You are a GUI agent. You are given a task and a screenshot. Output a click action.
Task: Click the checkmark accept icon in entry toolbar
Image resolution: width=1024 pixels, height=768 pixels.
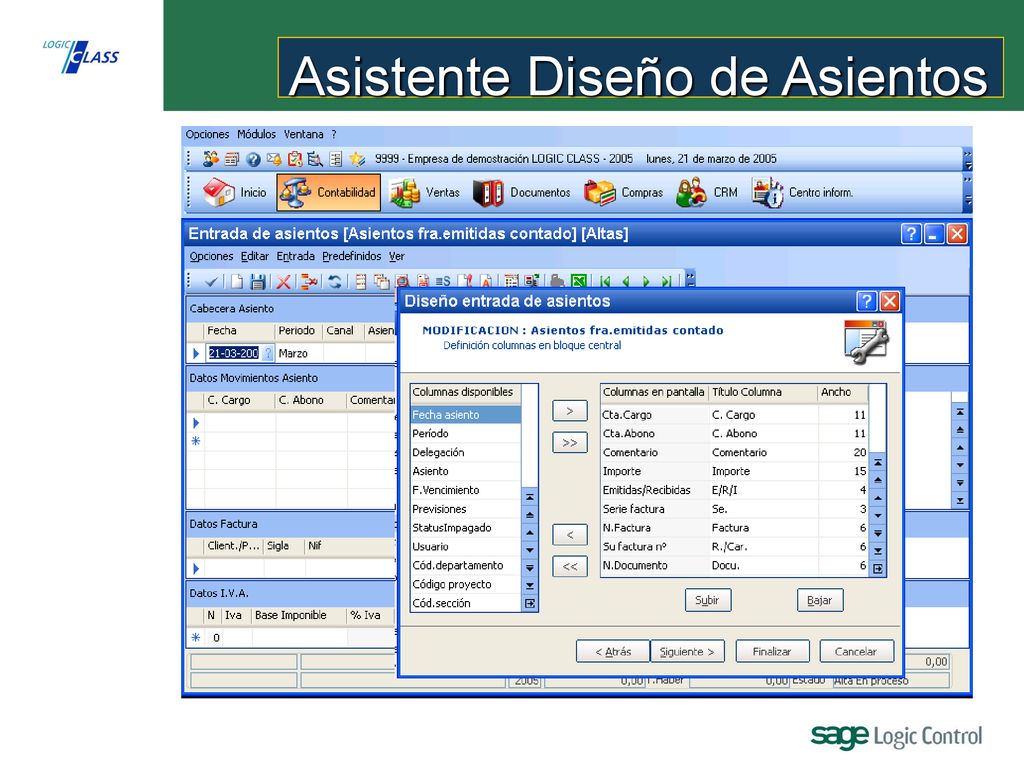tap(211, 281)
